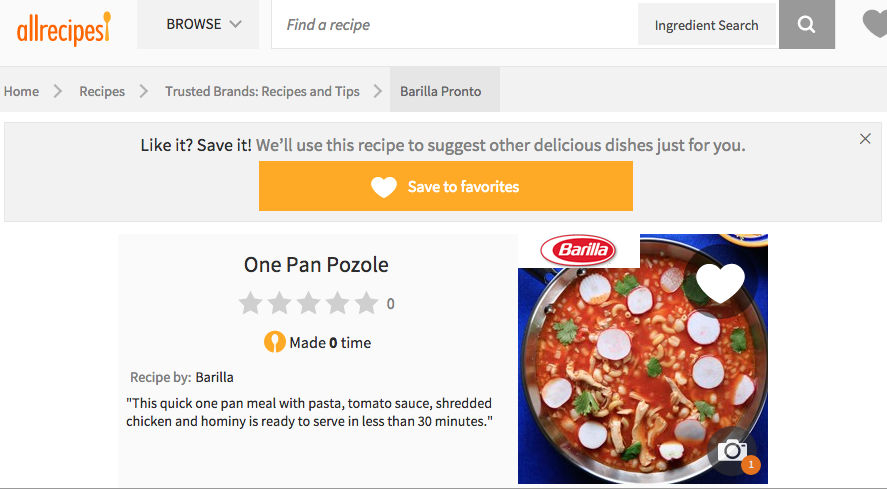Viewport: 887px width, 489px height.
Task: Click the orange Made It spoon icon
Action: (275, 343)
